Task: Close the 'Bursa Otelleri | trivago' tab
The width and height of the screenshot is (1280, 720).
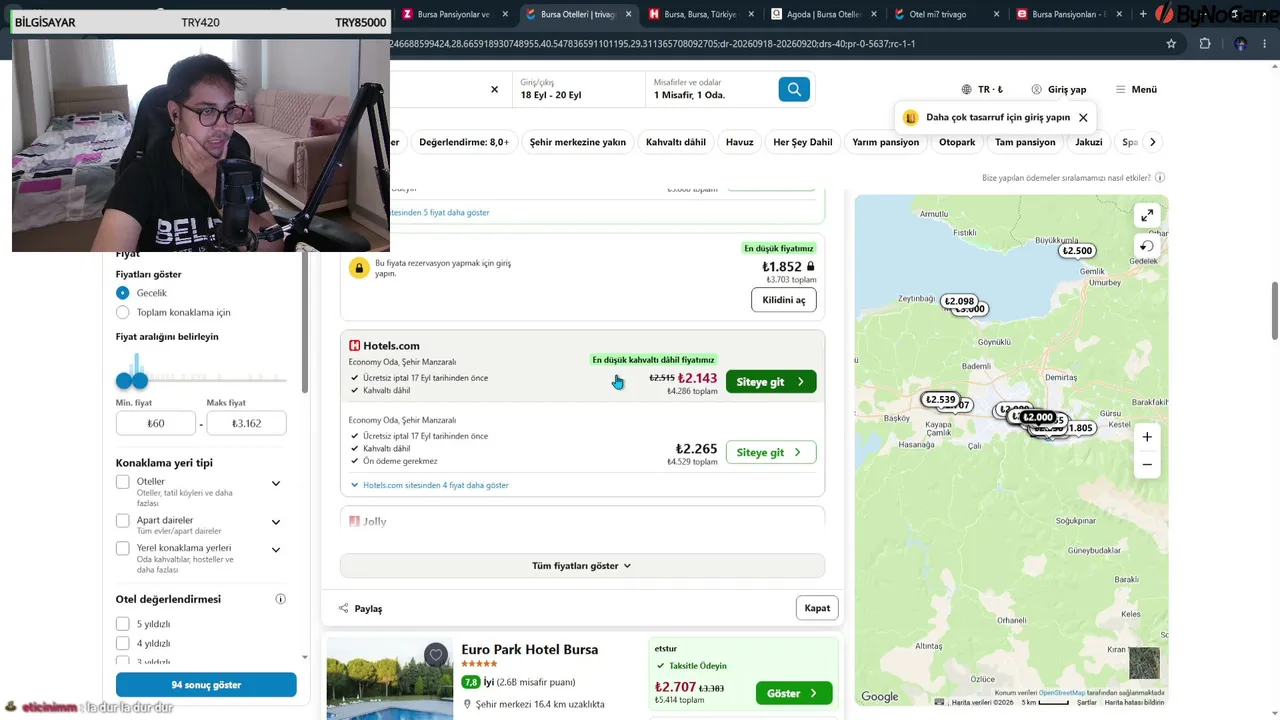Action: coord(629,14)
